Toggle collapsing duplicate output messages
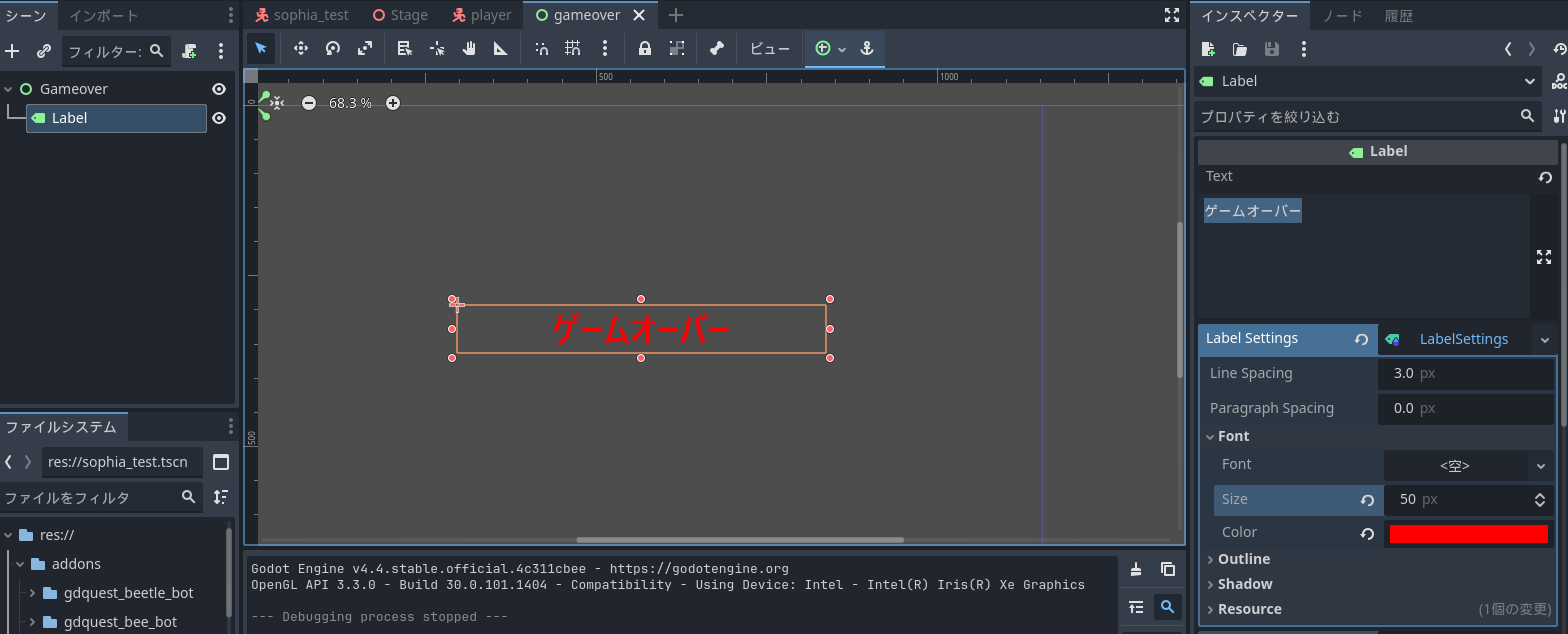The height and width of the screenshot is (634, 1568). (x=1136, y=606)
